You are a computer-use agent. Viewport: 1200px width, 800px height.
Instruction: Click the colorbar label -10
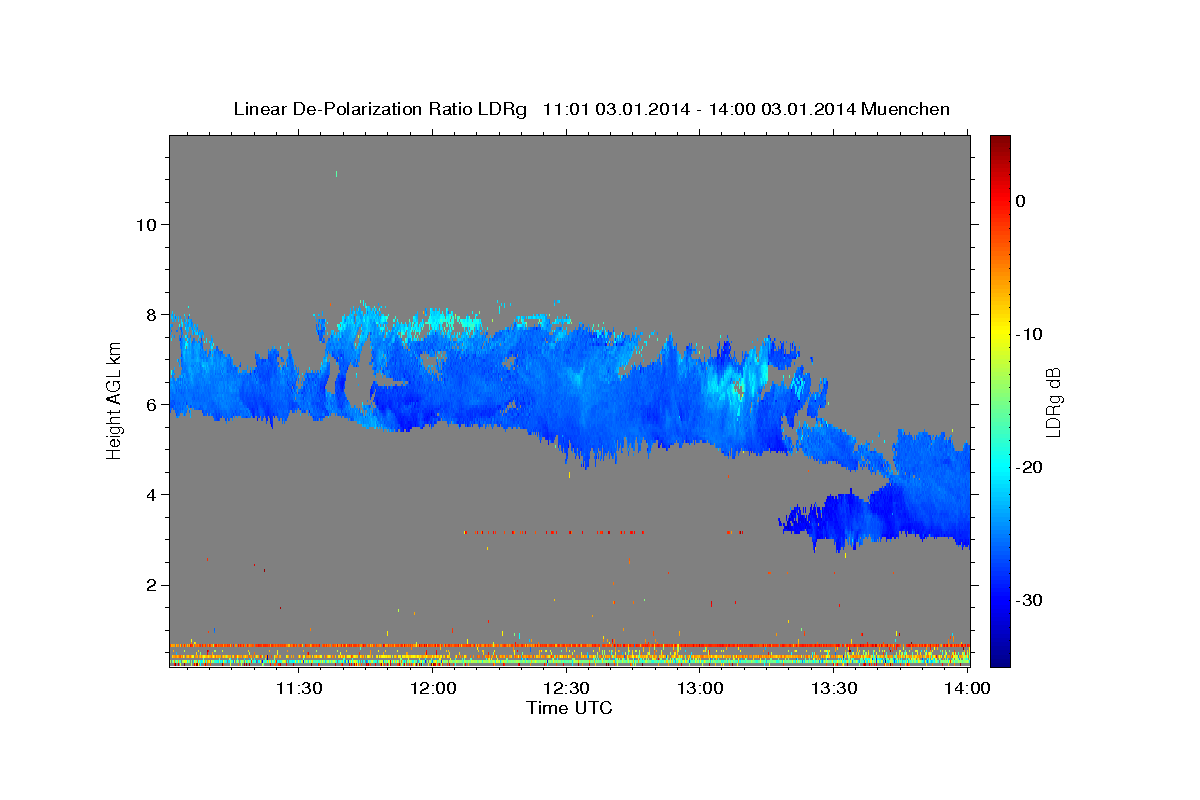(x=1029, y=334)
